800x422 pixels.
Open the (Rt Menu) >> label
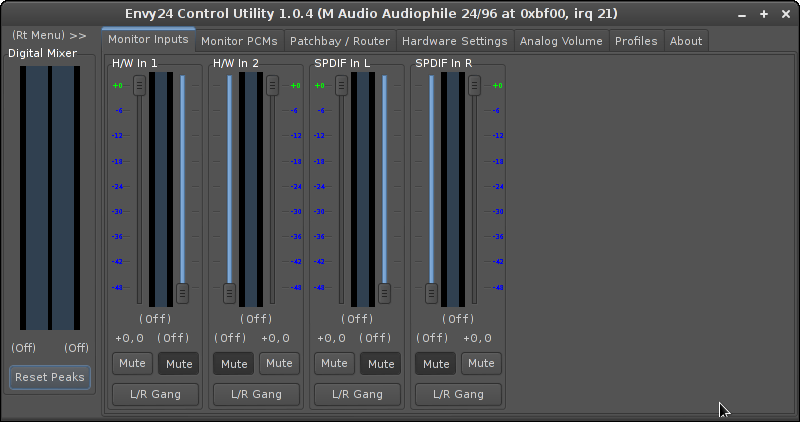(49, 35)
